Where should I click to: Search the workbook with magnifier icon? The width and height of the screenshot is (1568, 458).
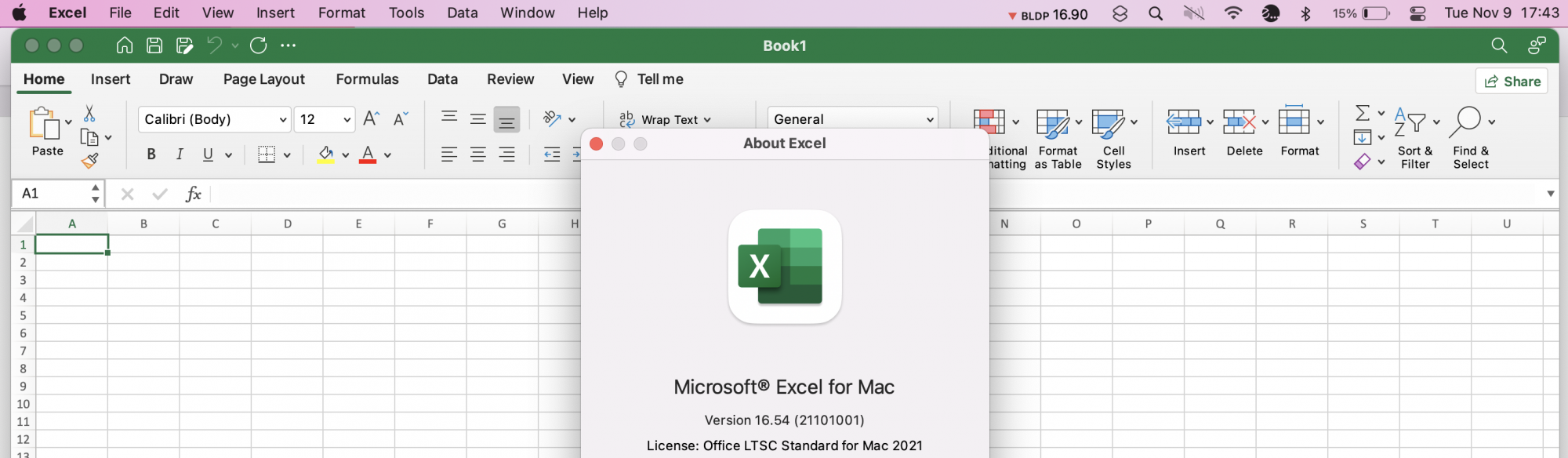pos(1499,45)
